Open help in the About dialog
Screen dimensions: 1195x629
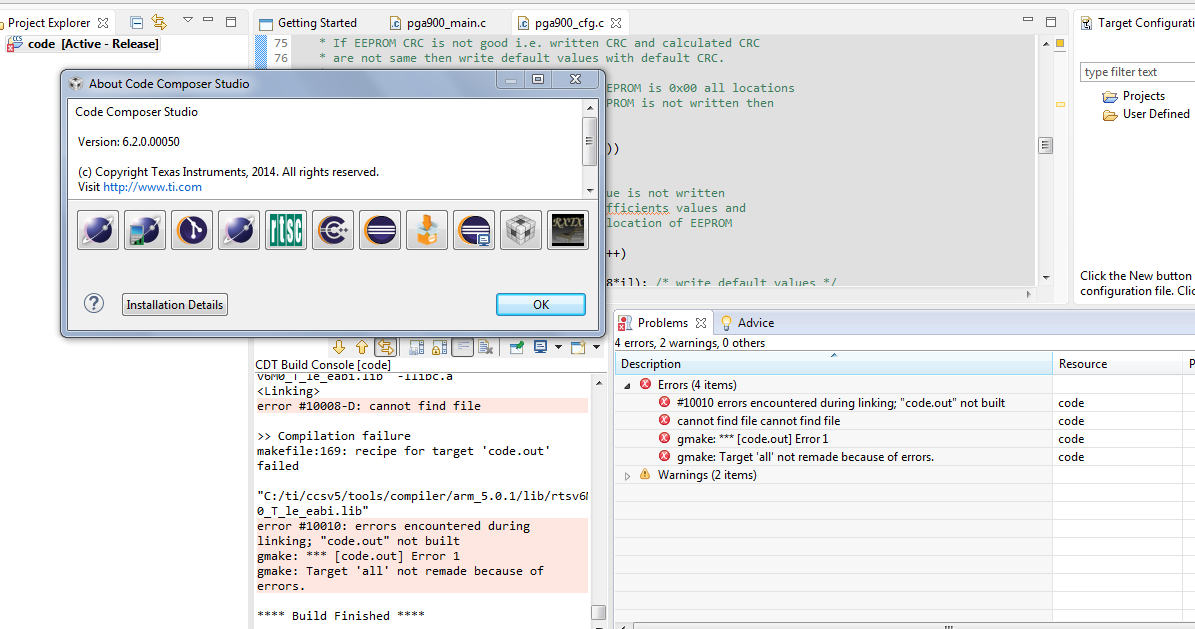(94, 303)
